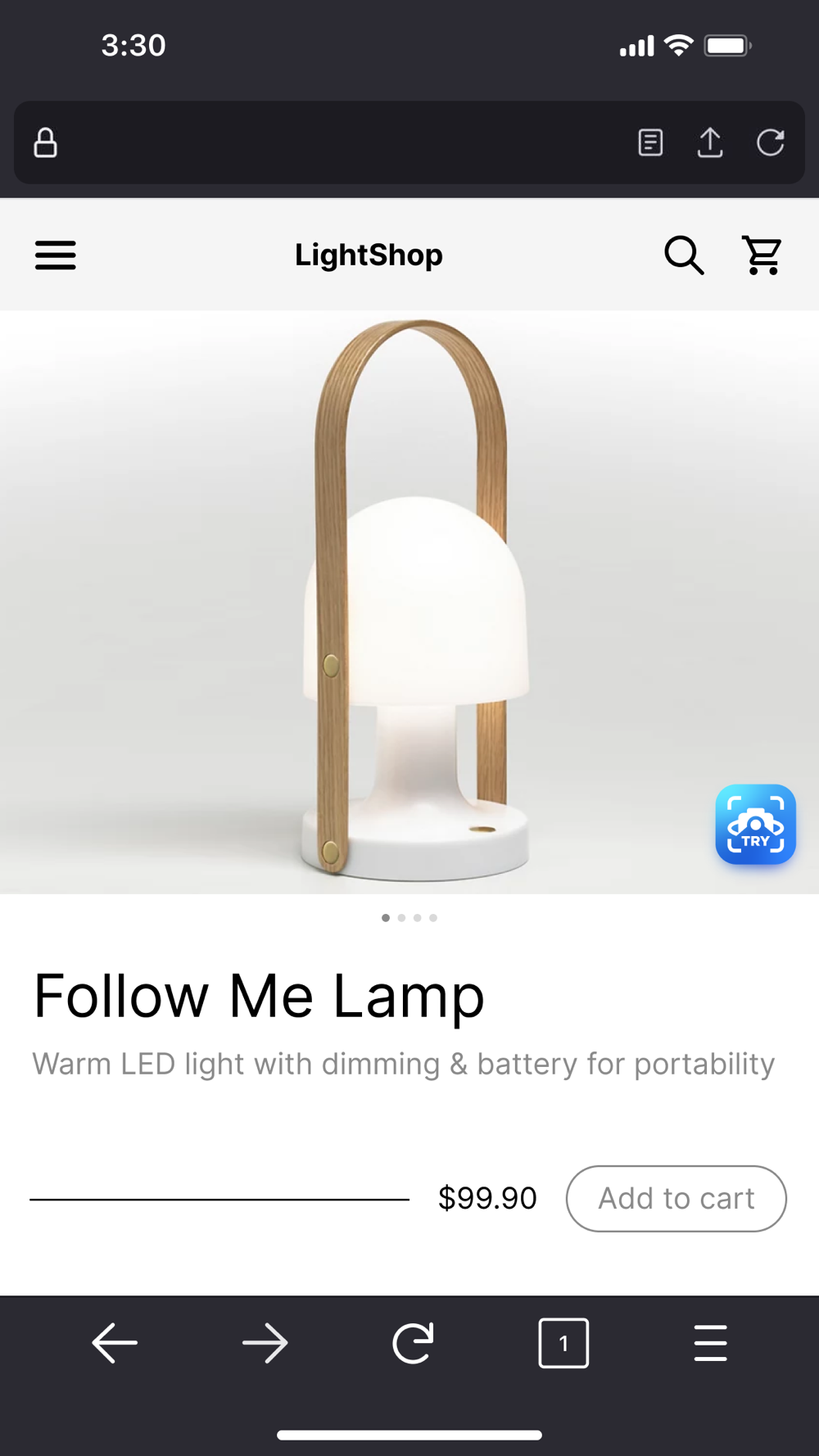
Task: Select the last image carousel dot
Action: tap(433, 918)
